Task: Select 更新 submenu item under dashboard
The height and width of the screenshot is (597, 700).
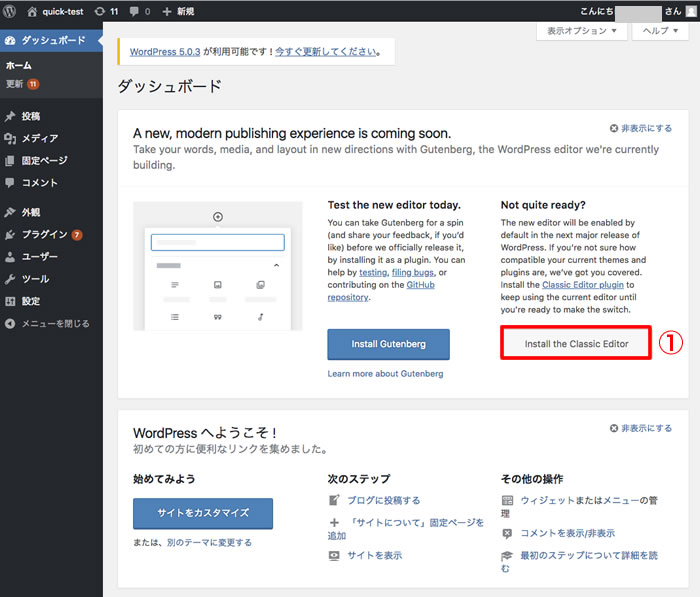Action: pos(15,83)
